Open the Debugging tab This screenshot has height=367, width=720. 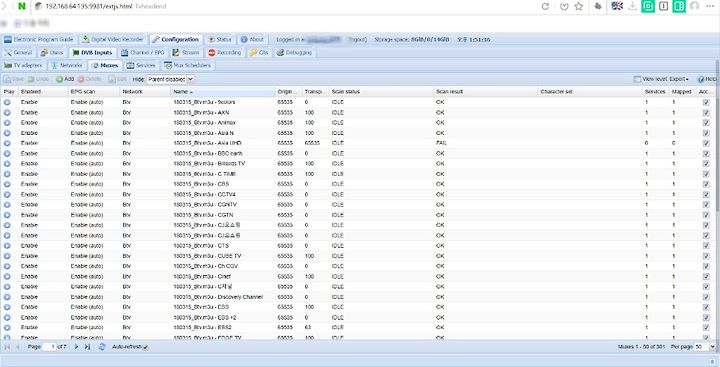tap(294, 52)
